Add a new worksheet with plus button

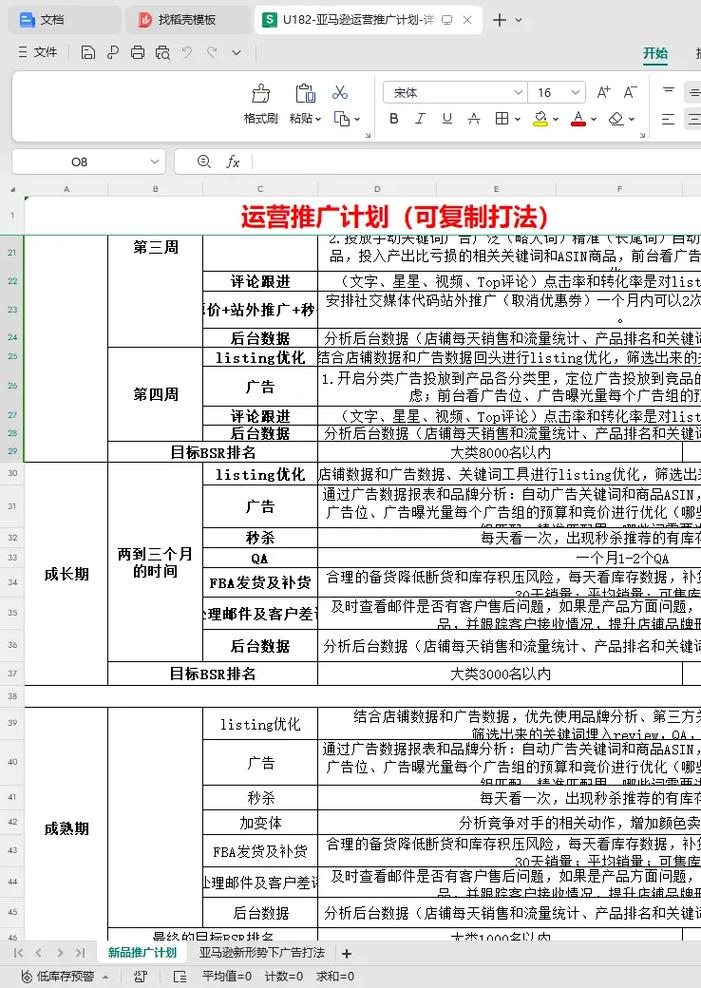[x=346, y=953]
